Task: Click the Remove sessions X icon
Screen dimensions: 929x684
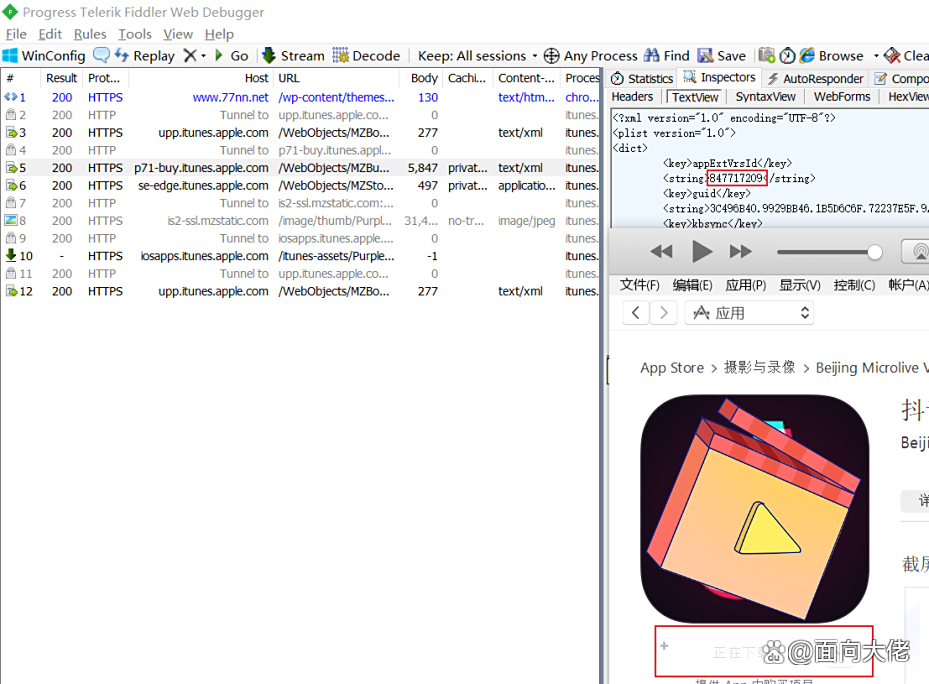Action: click(190, 56)
